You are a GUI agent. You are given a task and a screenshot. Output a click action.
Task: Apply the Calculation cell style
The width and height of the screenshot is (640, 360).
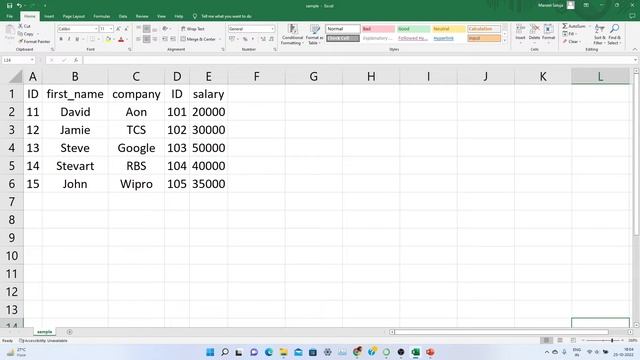(x=484, y=29)
